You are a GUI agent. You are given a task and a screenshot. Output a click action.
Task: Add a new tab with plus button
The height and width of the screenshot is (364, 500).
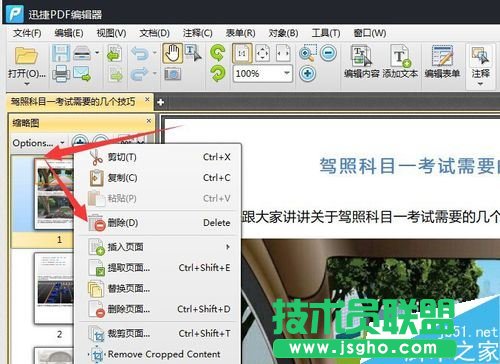[x=161, y=102]
